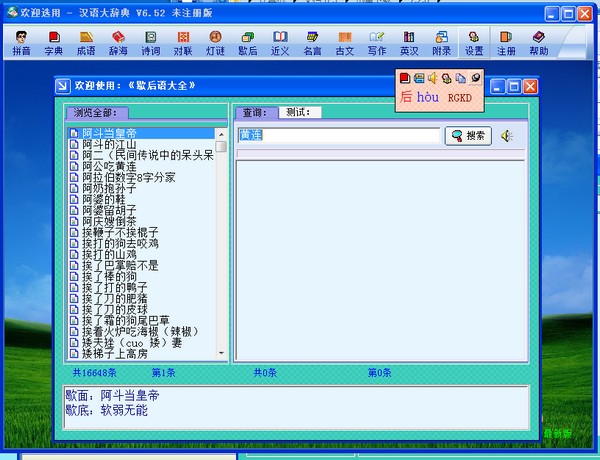This screenshot has height=460, width=600.
Task: Click the red book icon in popup
Action: coord(404,78)
